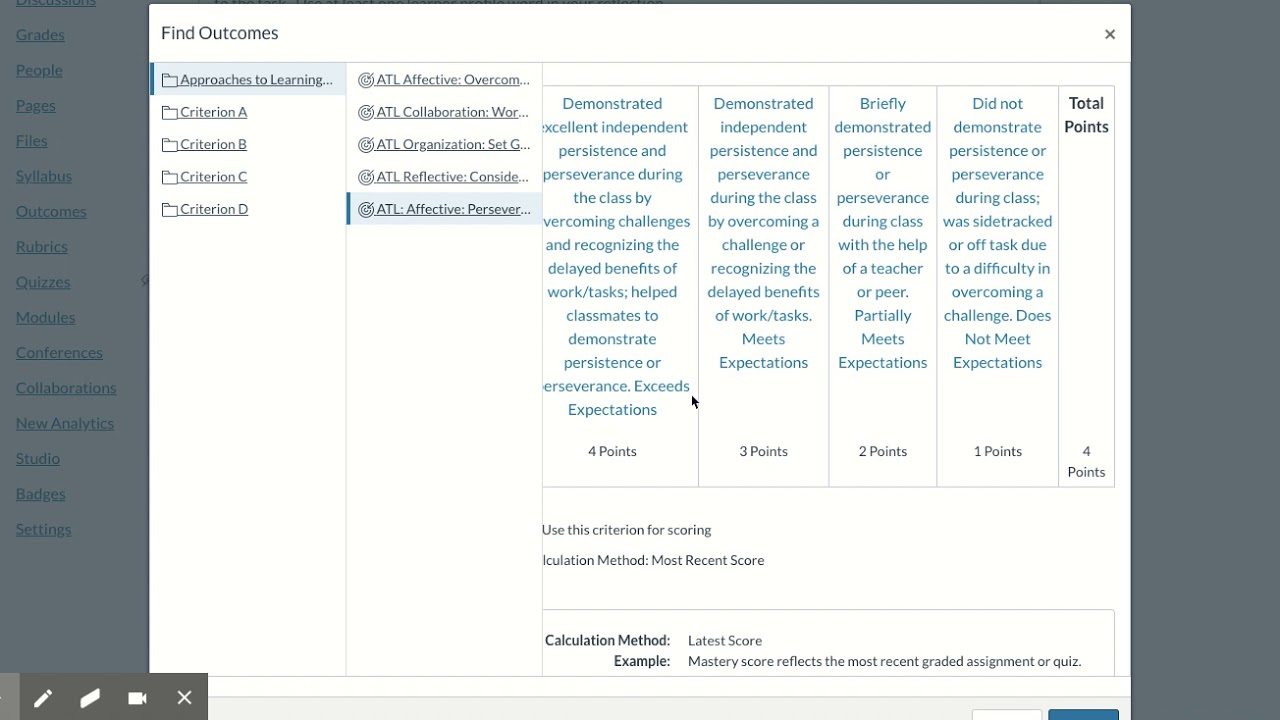The width and height of the screenshot is (1280, 720).
Task: Click the outcome icon for ATL Collaboration
Action: (x=366, y=112)
